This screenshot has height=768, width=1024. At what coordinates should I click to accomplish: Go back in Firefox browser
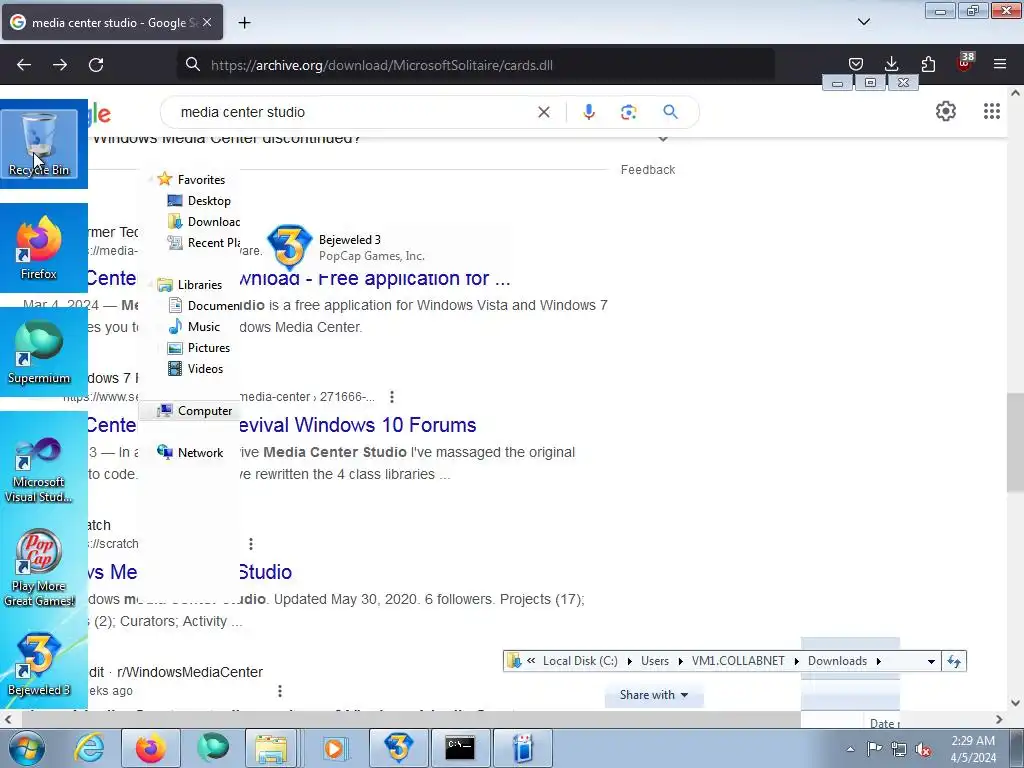pyautogui.click(x=24, y=65)
